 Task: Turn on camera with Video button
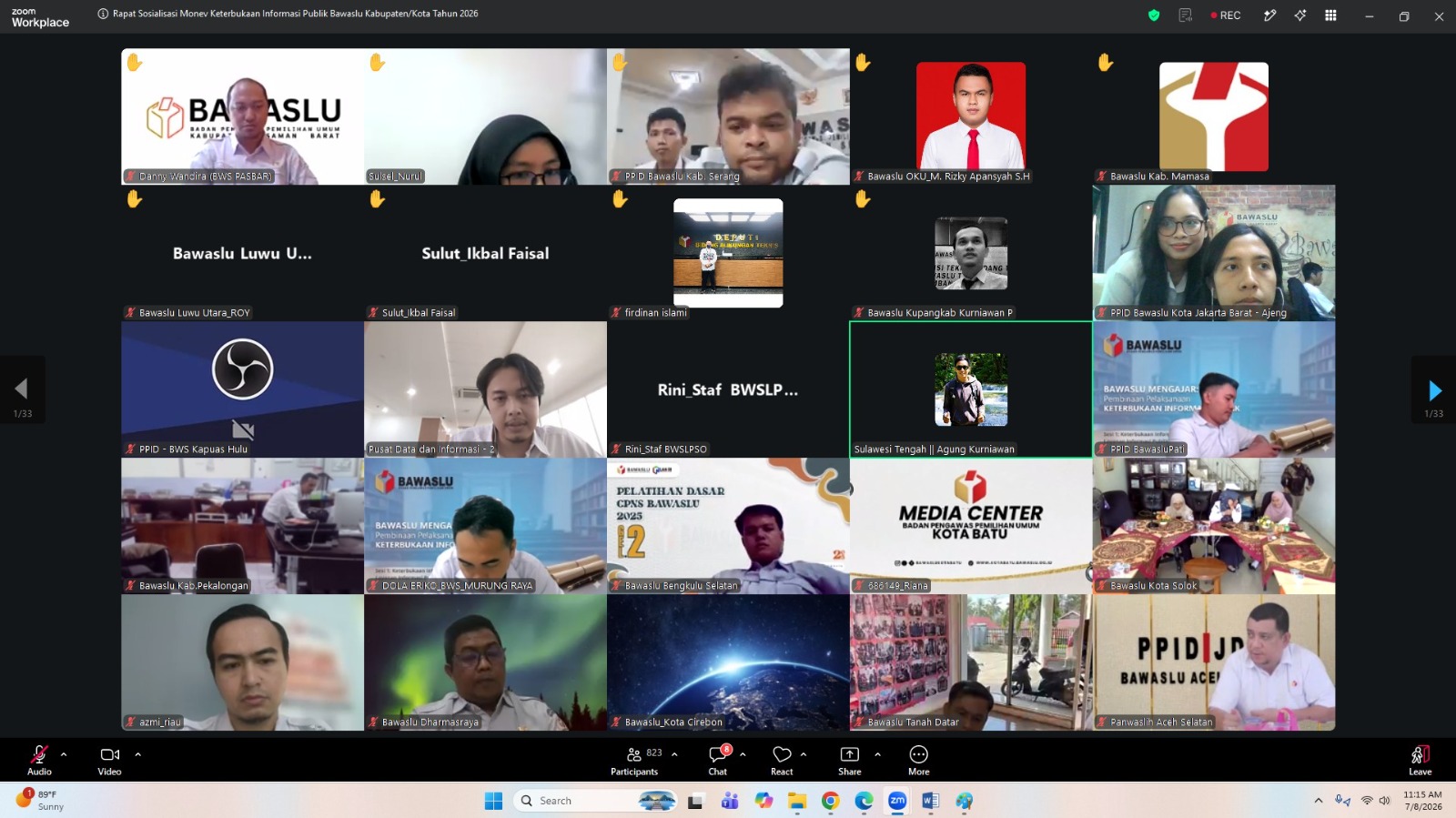[109, 754]
